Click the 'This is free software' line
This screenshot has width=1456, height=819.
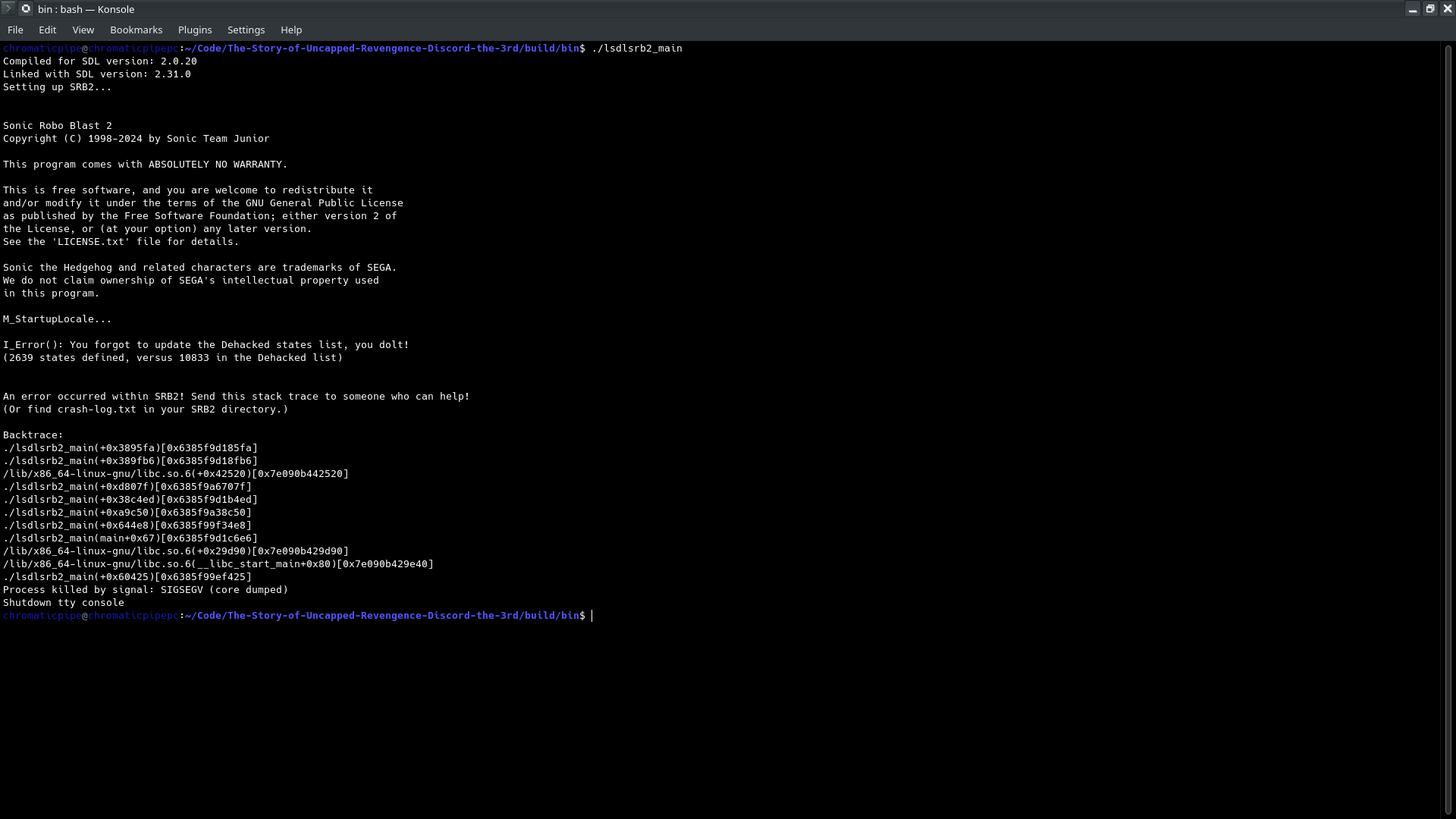pos(188,190)
